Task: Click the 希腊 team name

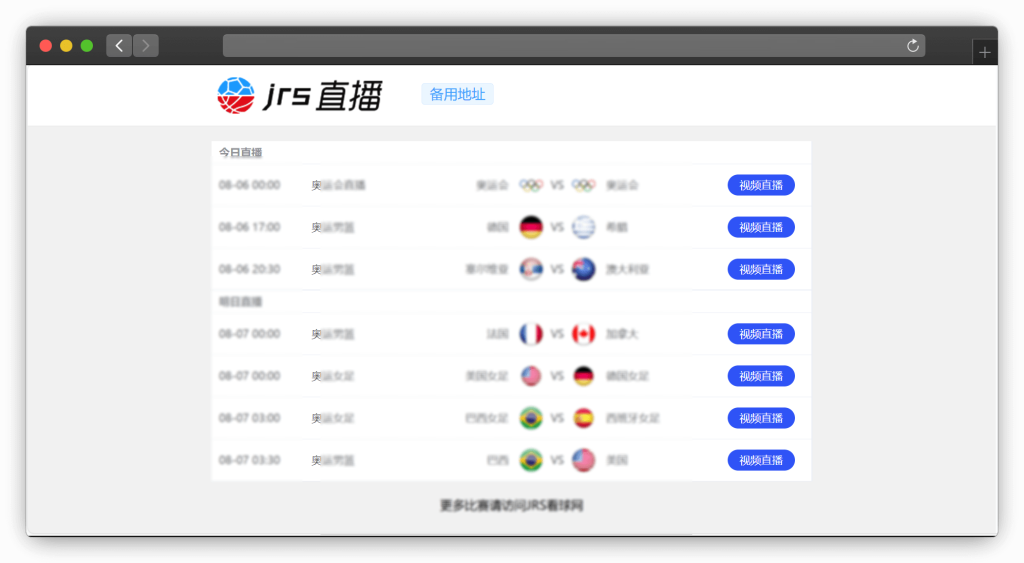Action: [616, 227]
